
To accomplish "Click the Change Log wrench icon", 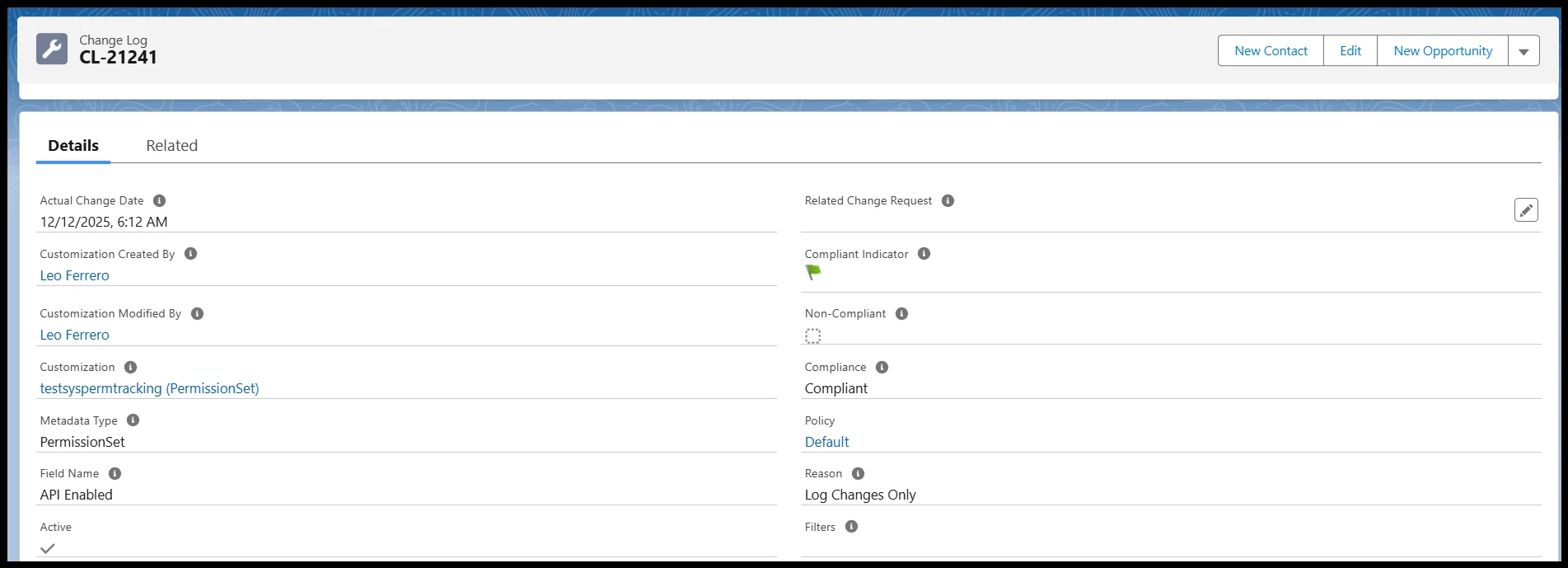I will pos(52,49).
